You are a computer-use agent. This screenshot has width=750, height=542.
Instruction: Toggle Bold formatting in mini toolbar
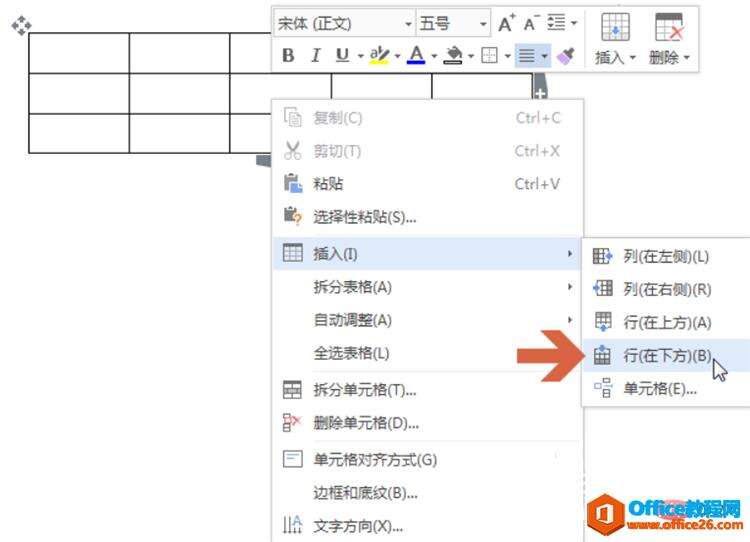288,55
